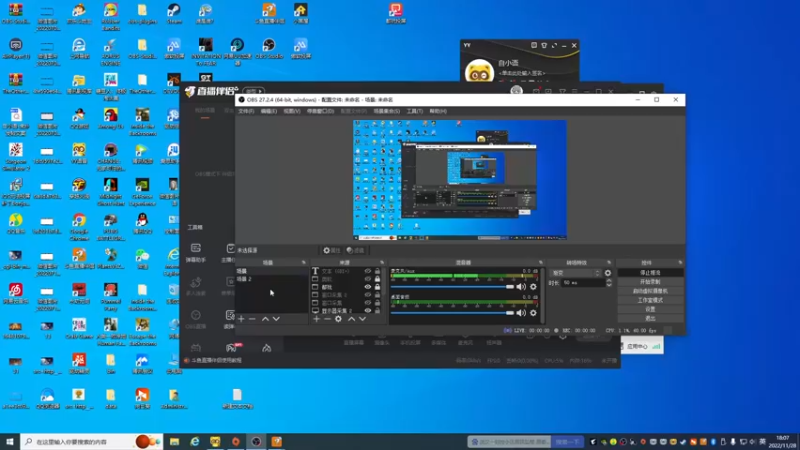Move the source down in Sources panel

[x=362, y=319]
